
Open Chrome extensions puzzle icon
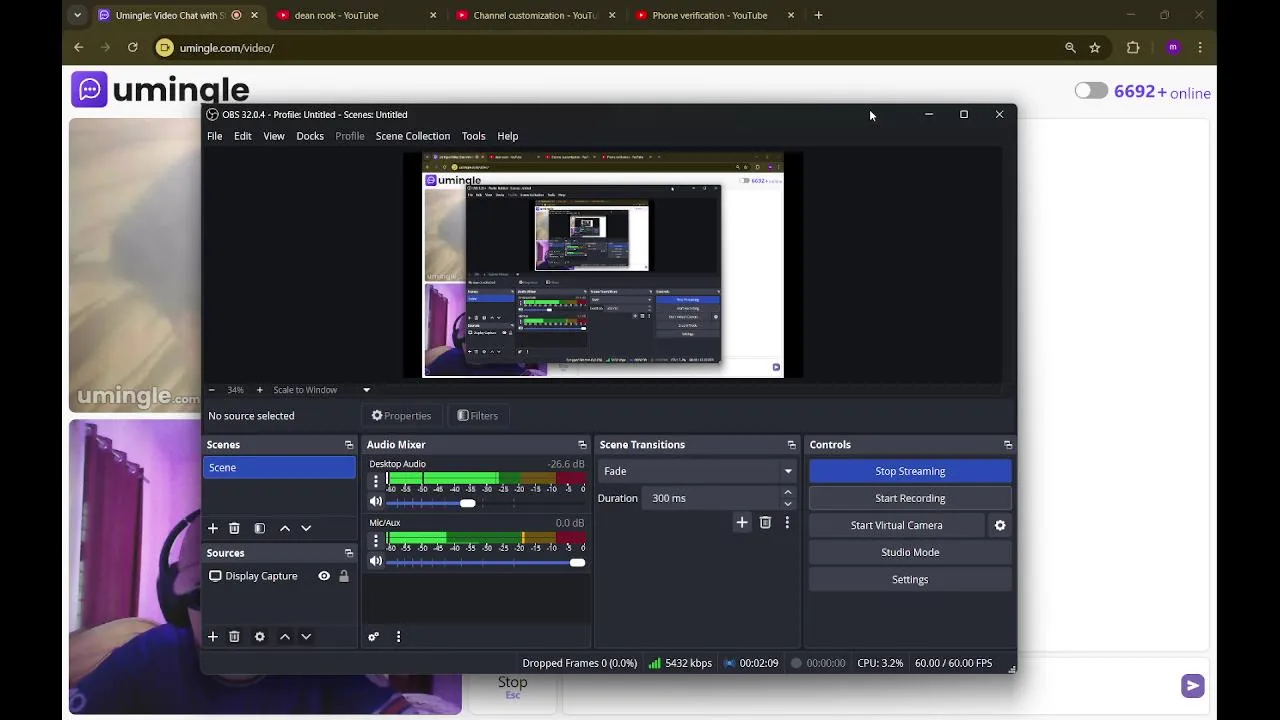point(1133,47)
